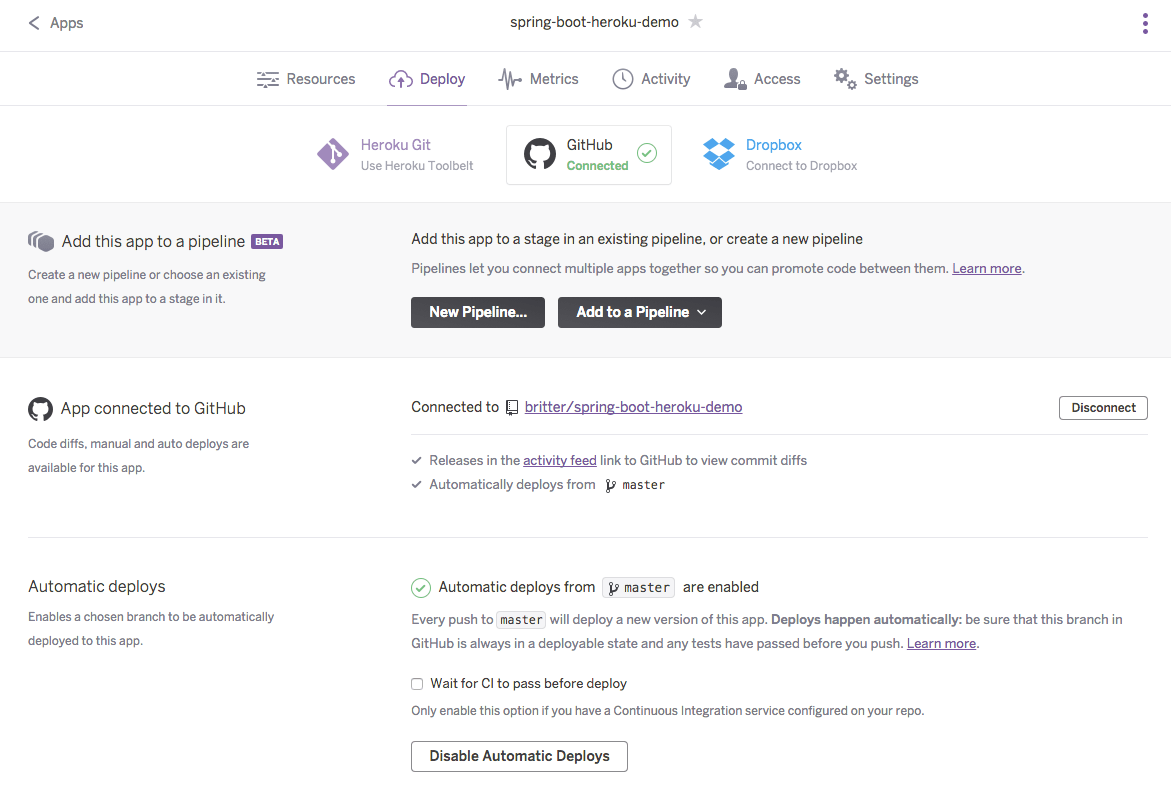
Task: Click the Dropbox logo icon
Action: [719, 154]
